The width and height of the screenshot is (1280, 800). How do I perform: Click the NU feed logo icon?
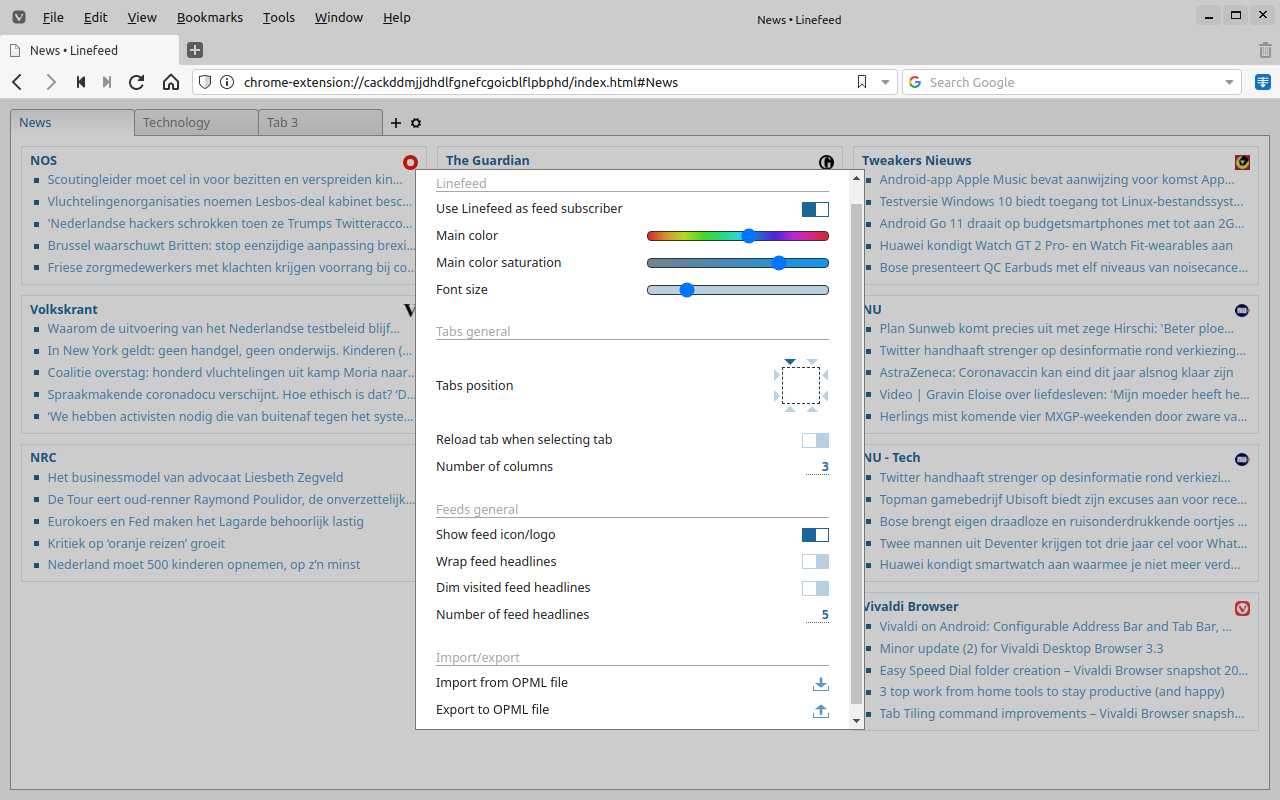pos(1242,310)
